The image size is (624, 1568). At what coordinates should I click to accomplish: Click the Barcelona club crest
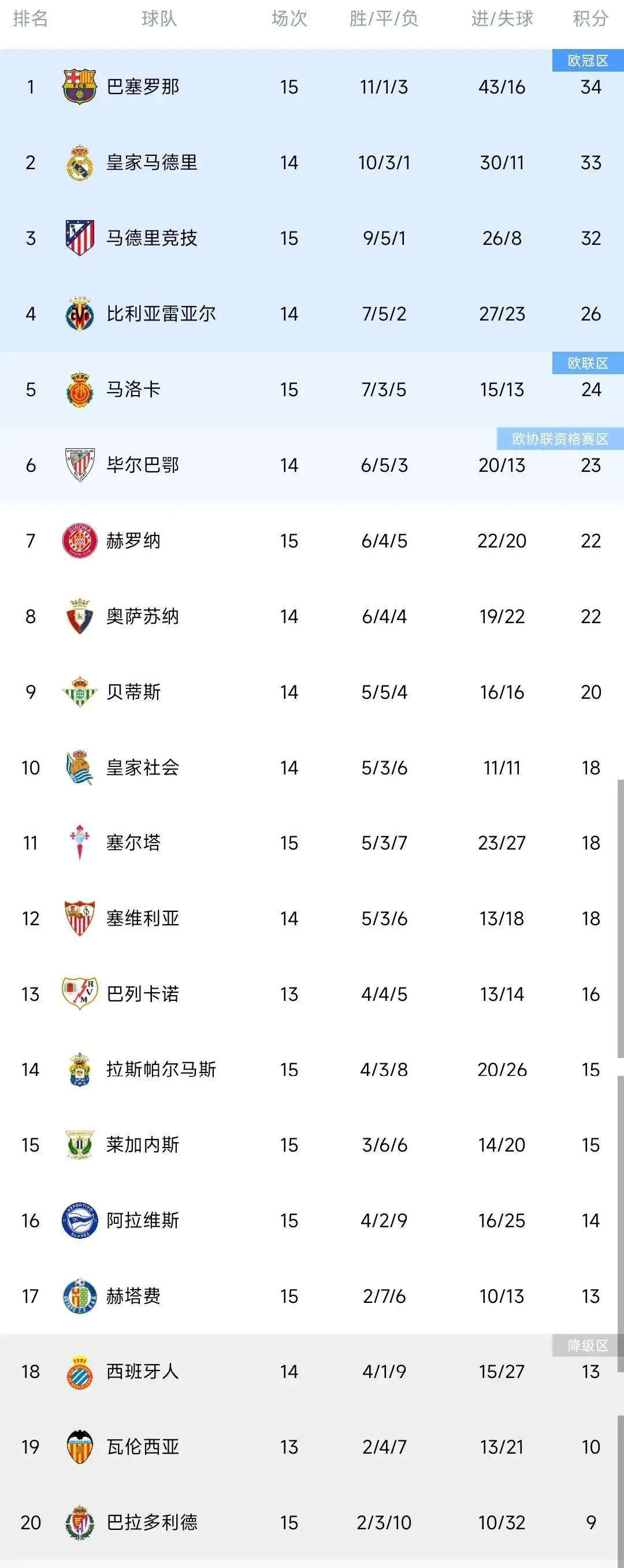tap(80, 87)
